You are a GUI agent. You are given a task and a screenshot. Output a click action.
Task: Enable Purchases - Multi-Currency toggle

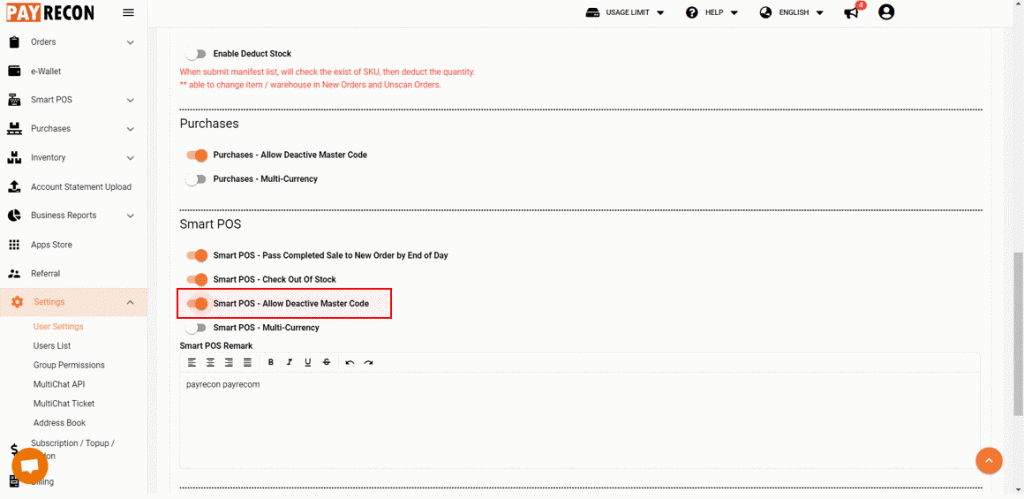pyautogui.click(x=196, y=179)
